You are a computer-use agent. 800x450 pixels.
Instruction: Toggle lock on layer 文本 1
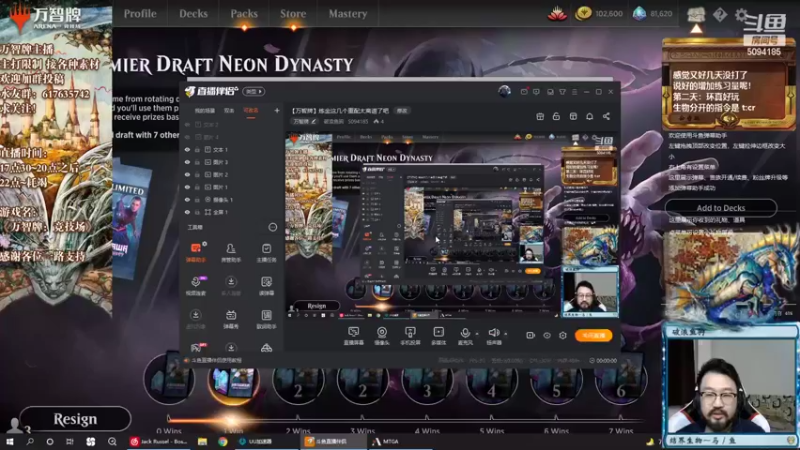pyautogui.click(x=197, y=149)
